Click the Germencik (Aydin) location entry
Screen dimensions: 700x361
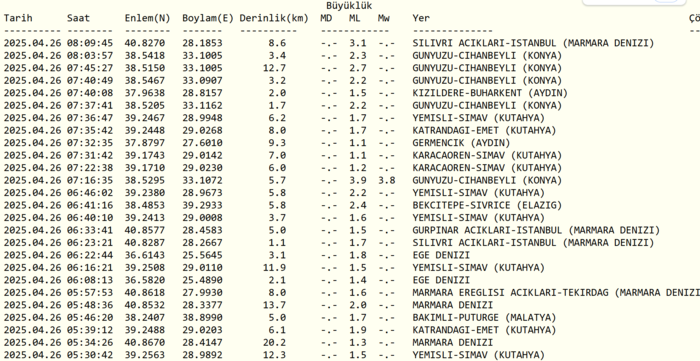[x=461, y=143]
